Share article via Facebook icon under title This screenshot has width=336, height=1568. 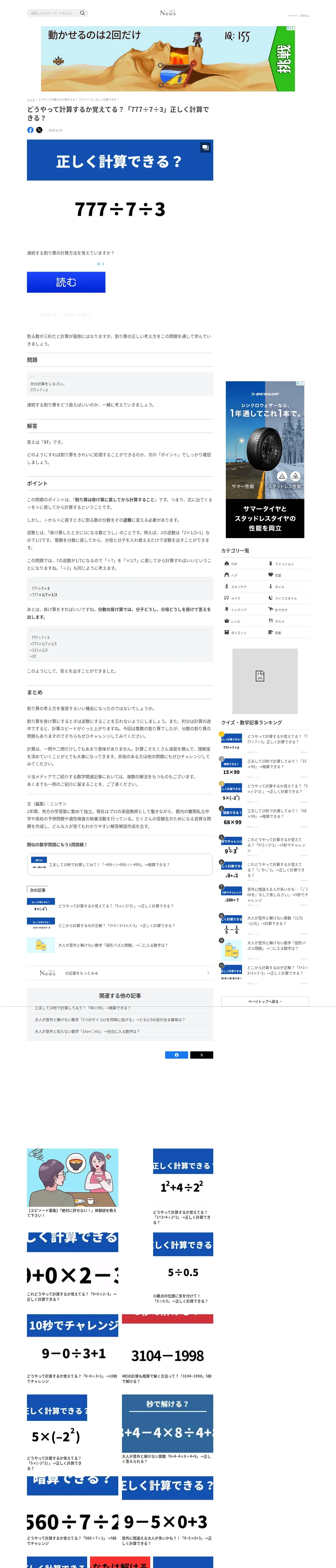pos(31,130)
